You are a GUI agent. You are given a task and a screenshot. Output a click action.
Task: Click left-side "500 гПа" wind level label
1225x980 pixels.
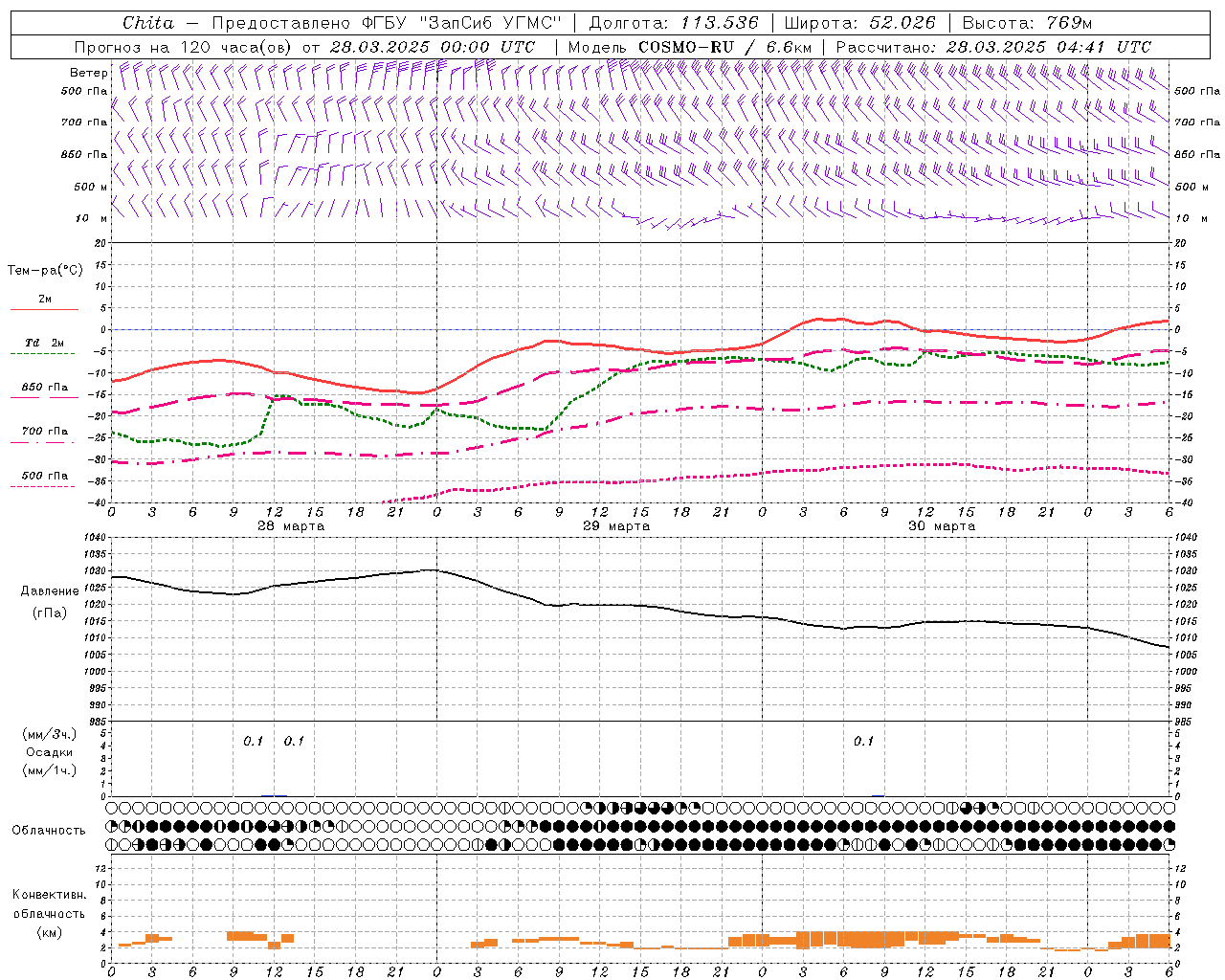(84, 91)
